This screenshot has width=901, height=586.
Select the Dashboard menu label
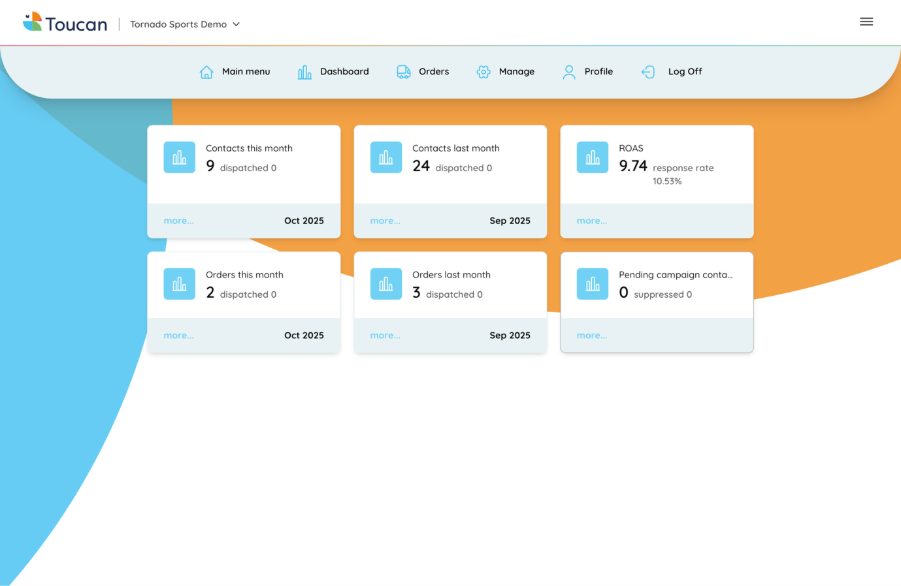click(x=344, y=72)
